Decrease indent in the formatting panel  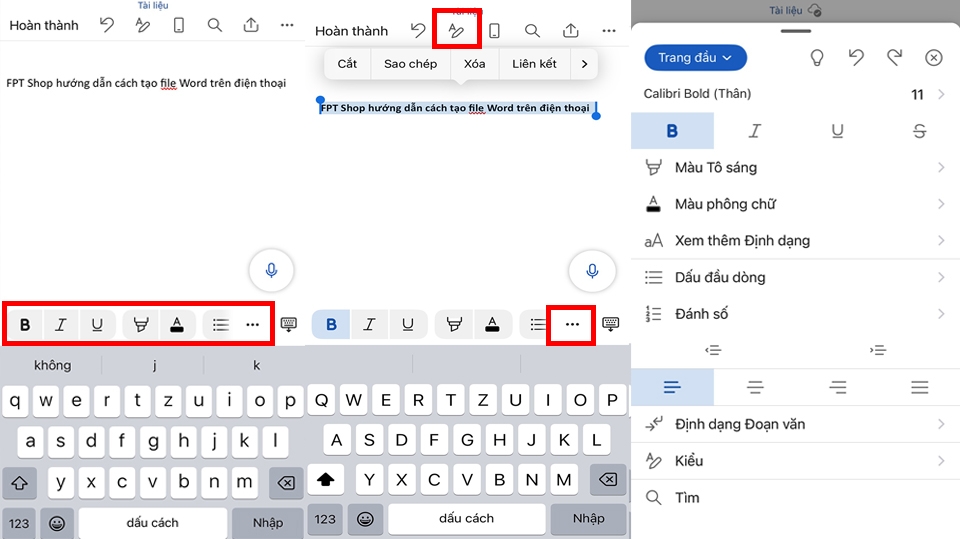pyautogui.click(x=713, y=350)
